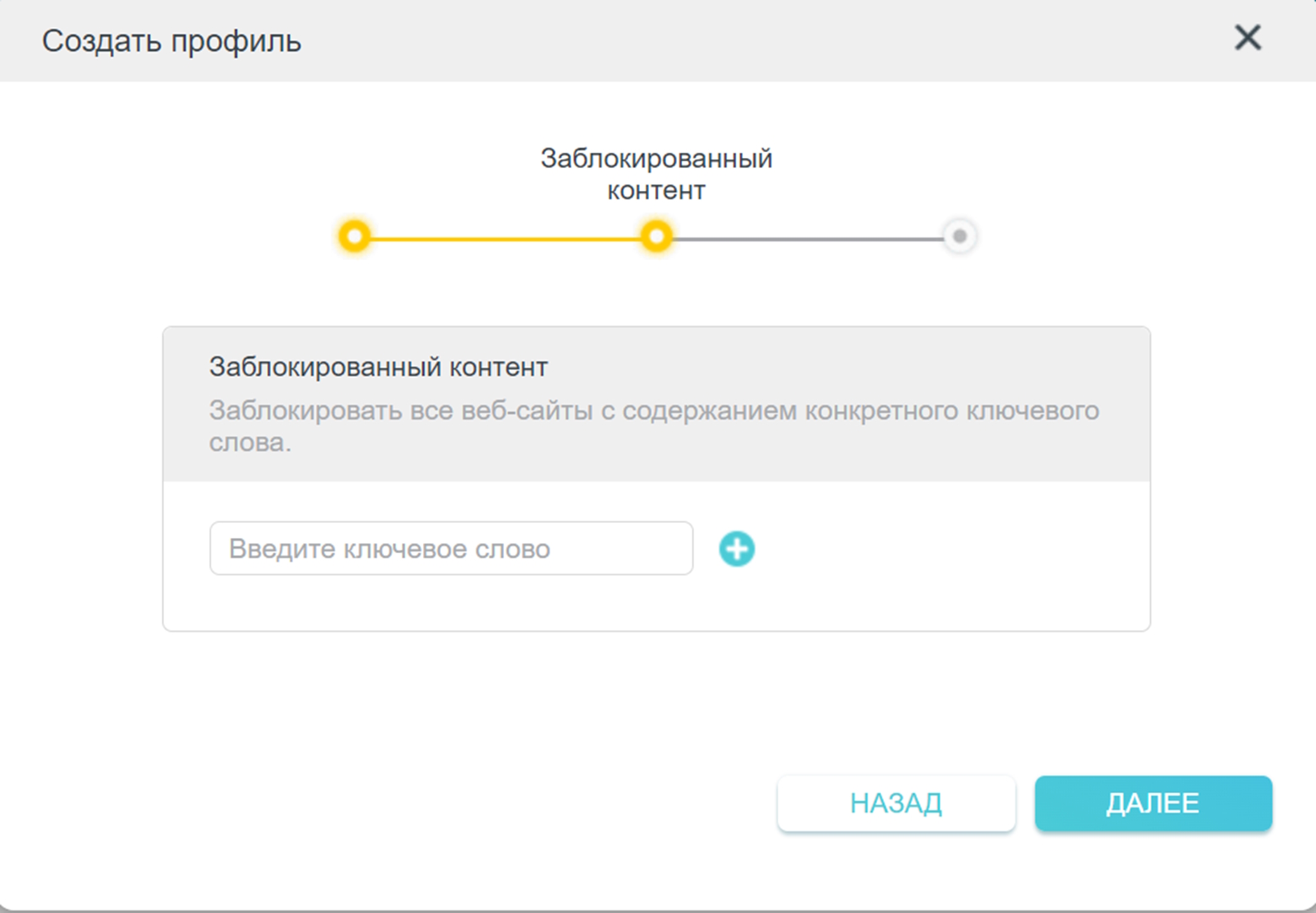The height and width of the screenshot is (913, 1316).
Task: Click the word слова. in the description
Action: [x=250, y=443]
